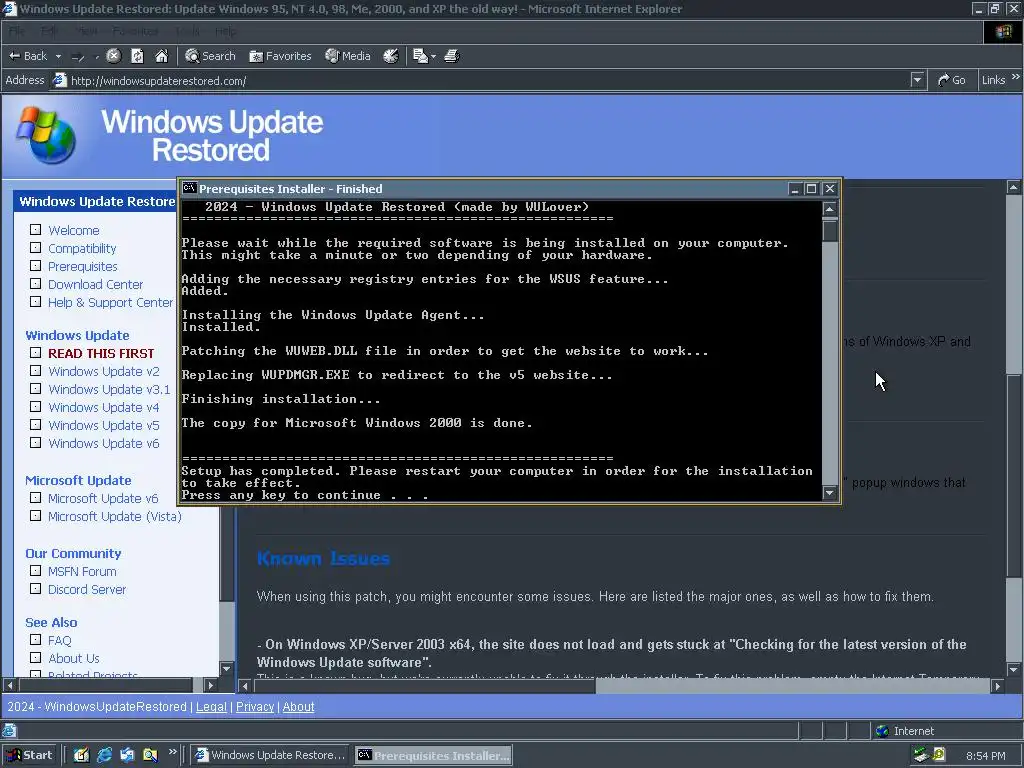Click the Forward arrow button

pos(78,56)
